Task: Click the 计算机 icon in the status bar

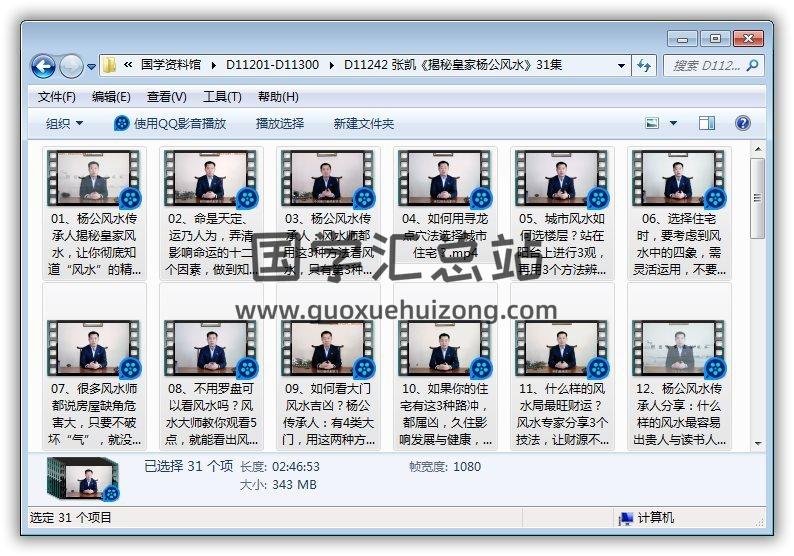Action: point(626,518)
